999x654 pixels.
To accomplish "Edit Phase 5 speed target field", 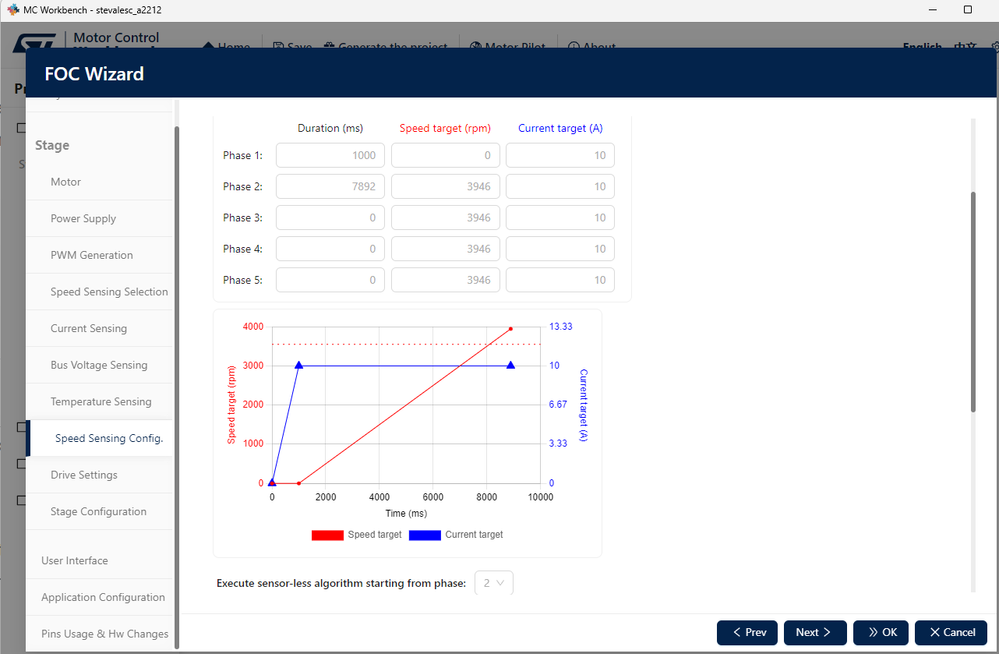I will (x=445, y=280).
